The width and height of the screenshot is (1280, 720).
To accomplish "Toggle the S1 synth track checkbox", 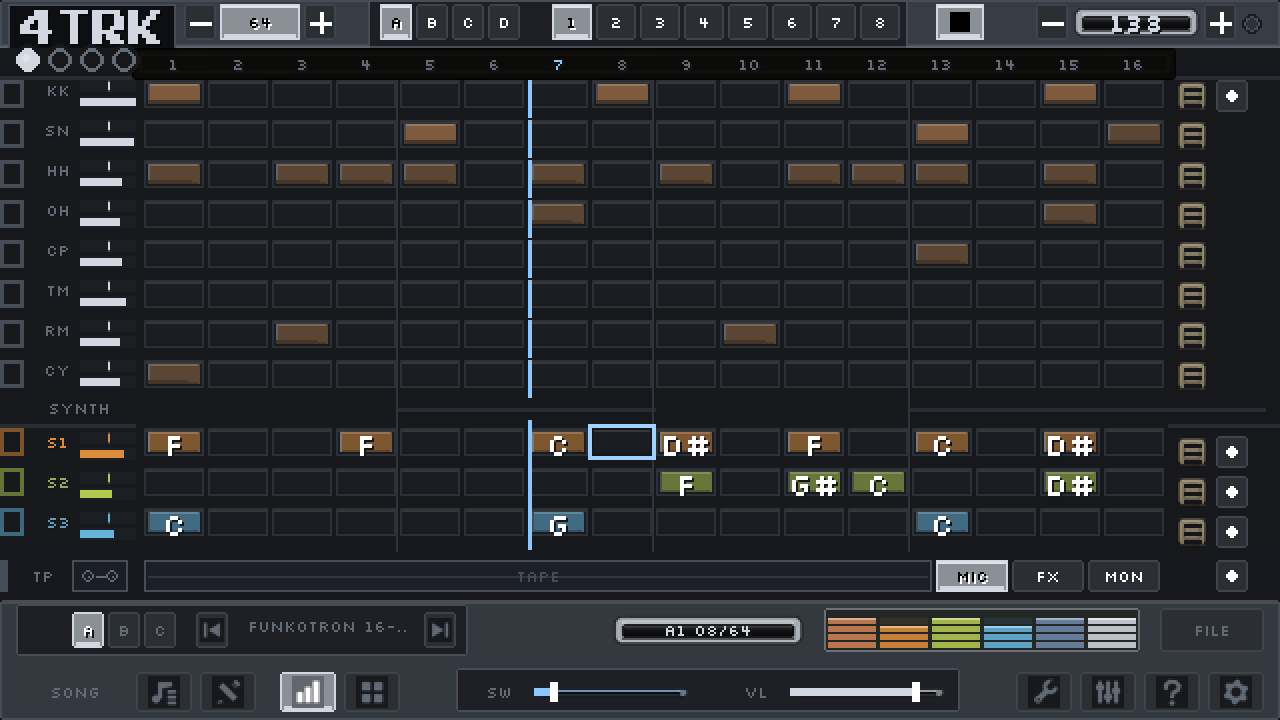I will [x=12, y=442].
